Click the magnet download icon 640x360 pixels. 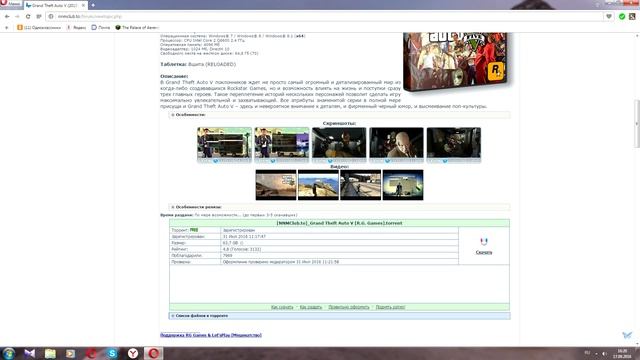pyautogui.click(x=484, y=242)
